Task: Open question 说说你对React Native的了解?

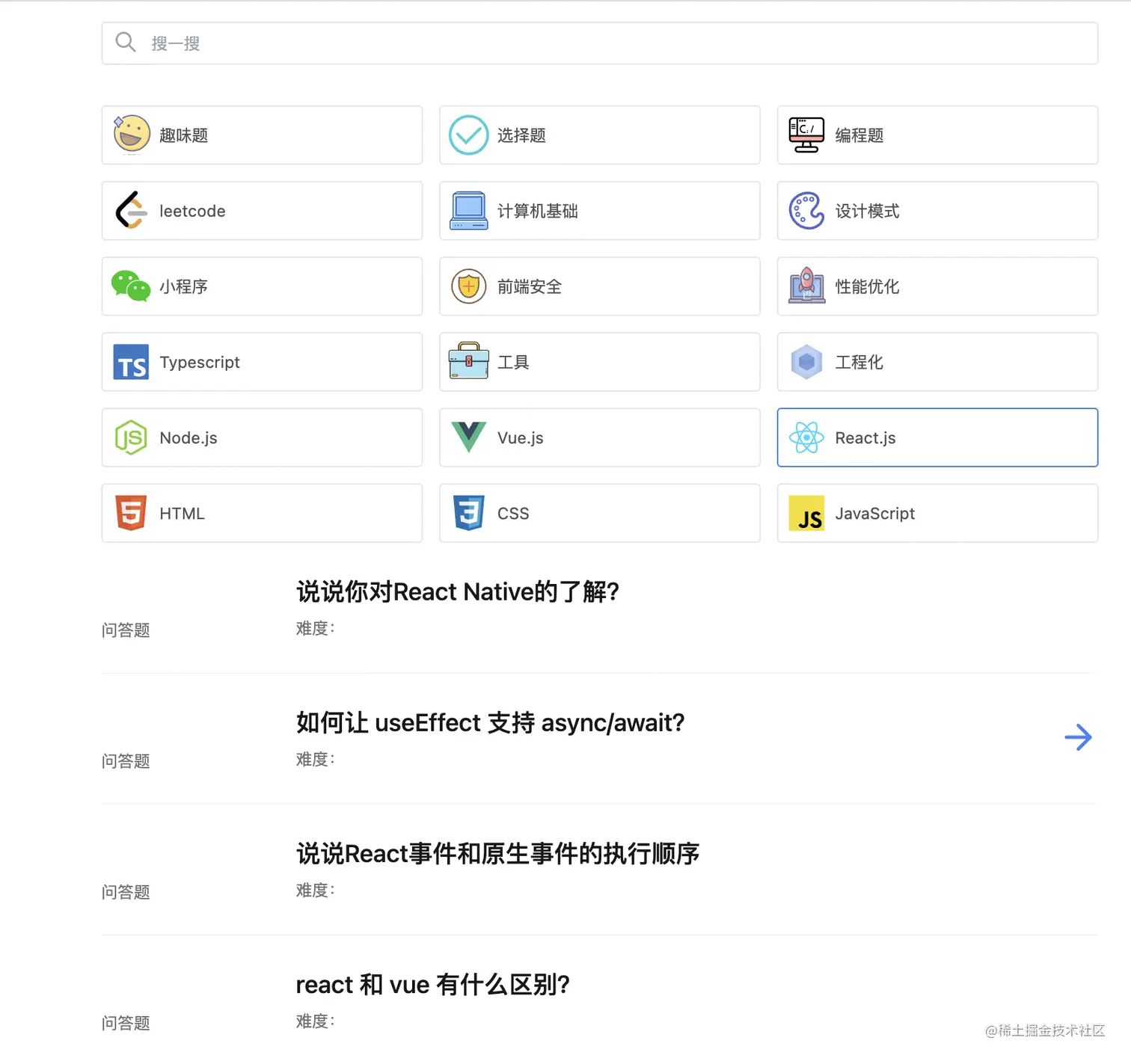Action: 458,591
